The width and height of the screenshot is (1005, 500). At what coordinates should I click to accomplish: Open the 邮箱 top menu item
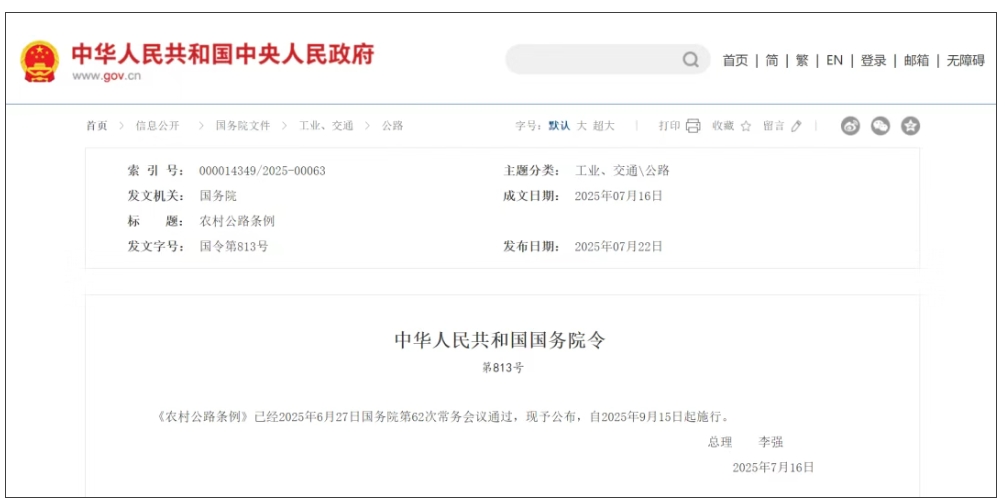click(x=916, y=61)
